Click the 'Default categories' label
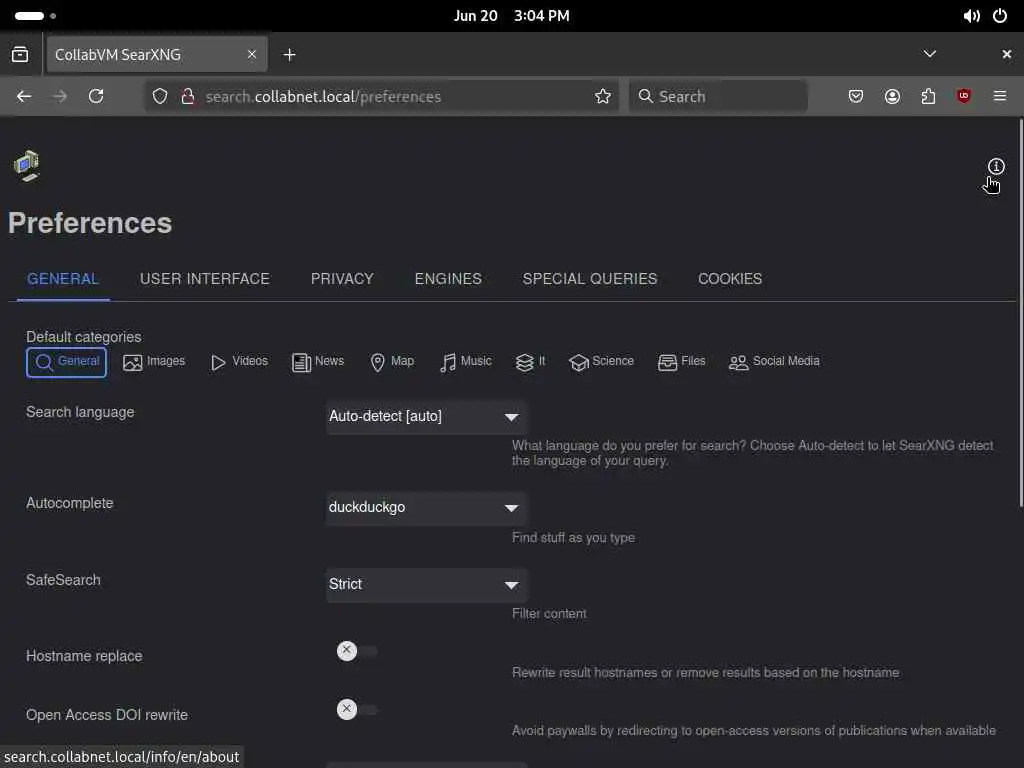 (84, 337)
